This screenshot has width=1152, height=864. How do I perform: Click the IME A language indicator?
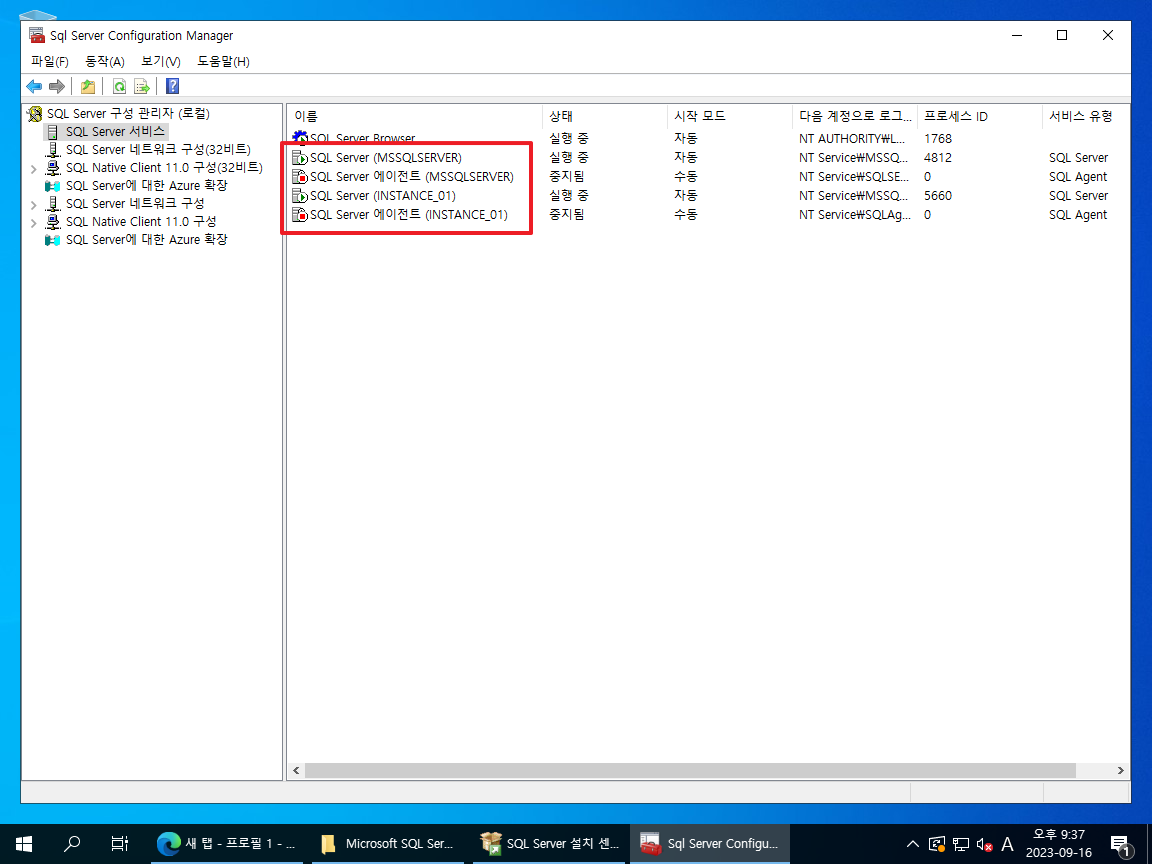pyautogui.click(x=1007, y=845)
